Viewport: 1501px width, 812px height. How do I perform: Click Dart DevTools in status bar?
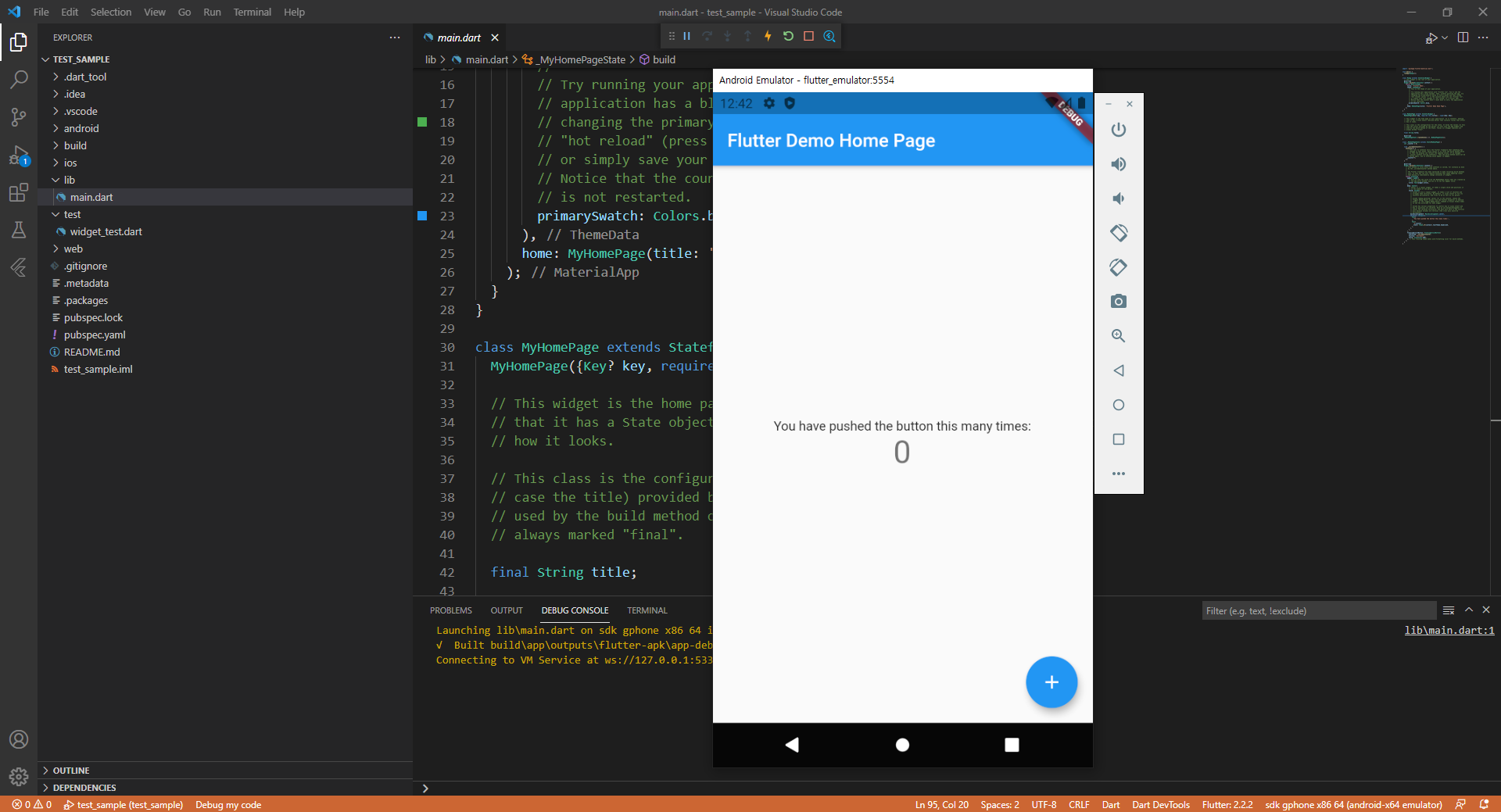click(1161, 804)
